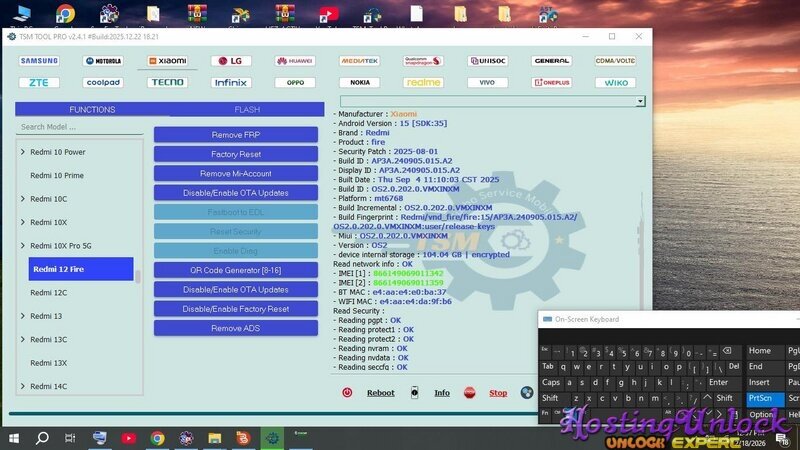Click the Realme brand icon
The height and width of the screenshot is (450, 800).
tap(423, 83)
